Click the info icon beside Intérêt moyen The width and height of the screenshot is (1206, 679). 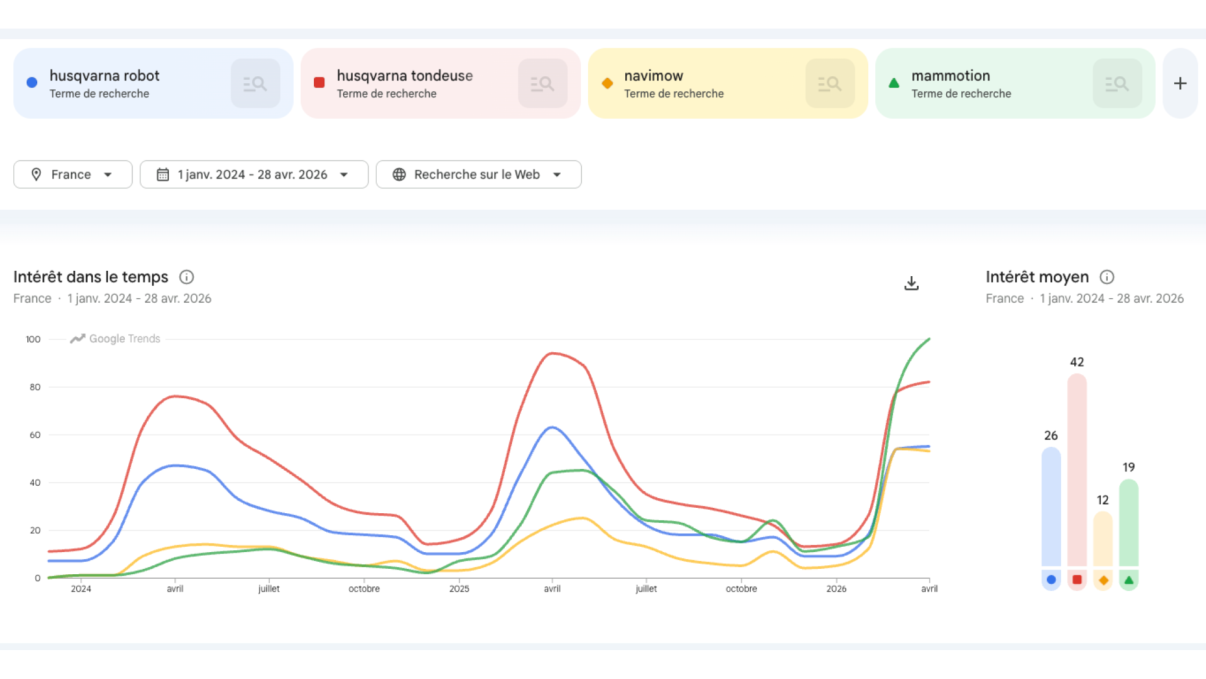click(x=1107, y=277)
